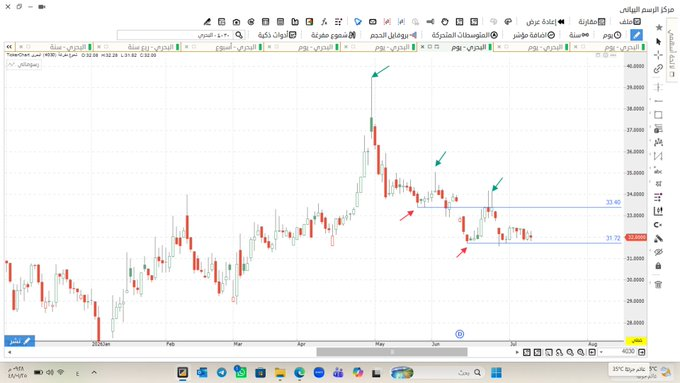
Task: Click the blue D dividend marker
Action: coord(460,334)
